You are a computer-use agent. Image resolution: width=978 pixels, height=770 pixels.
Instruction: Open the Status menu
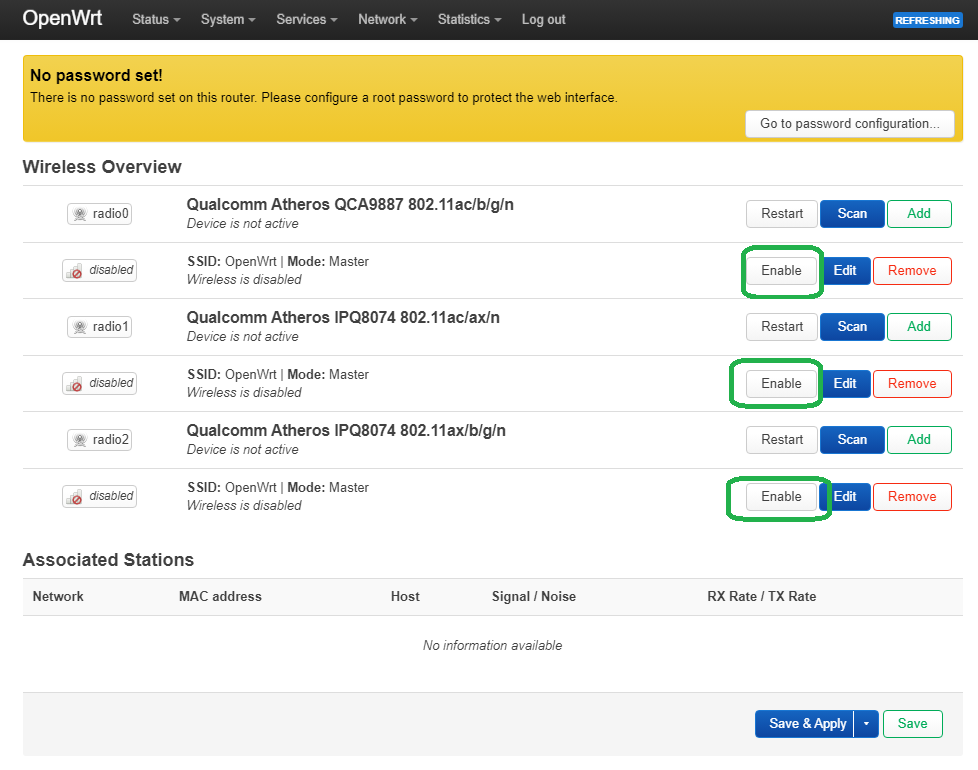[x=156, y=19]
